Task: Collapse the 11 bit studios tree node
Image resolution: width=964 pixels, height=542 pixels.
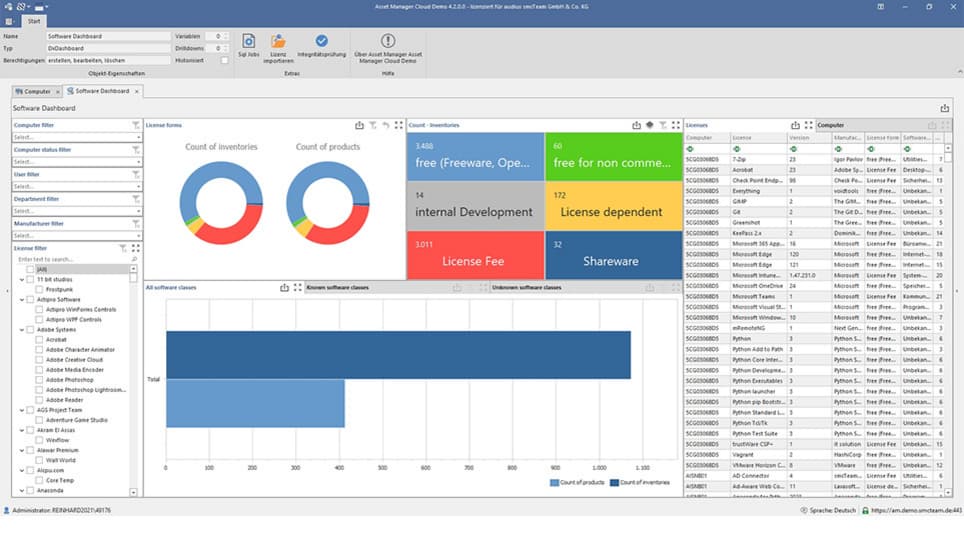Action: (x=22, y=280)
